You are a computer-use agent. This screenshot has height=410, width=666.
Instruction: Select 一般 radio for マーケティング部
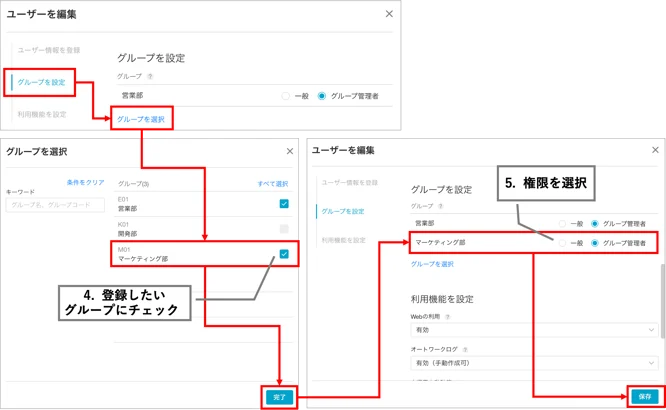562,243
